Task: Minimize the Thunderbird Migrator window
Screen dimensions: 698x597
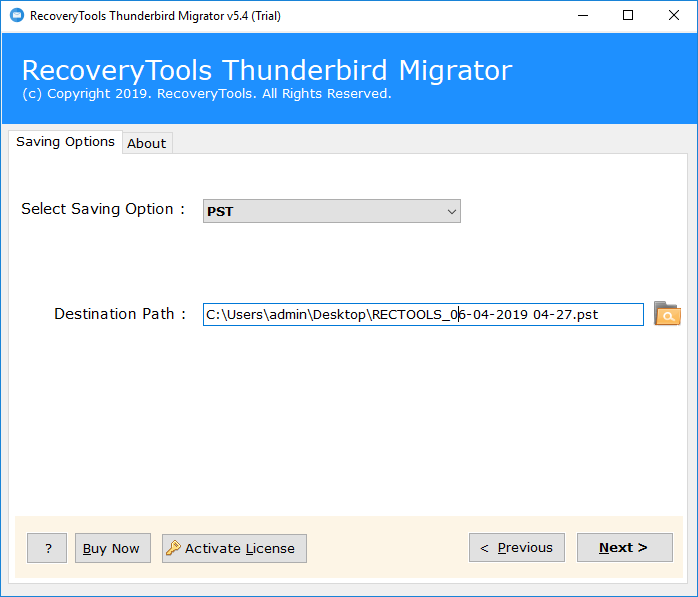Action: tap(583, 16)
